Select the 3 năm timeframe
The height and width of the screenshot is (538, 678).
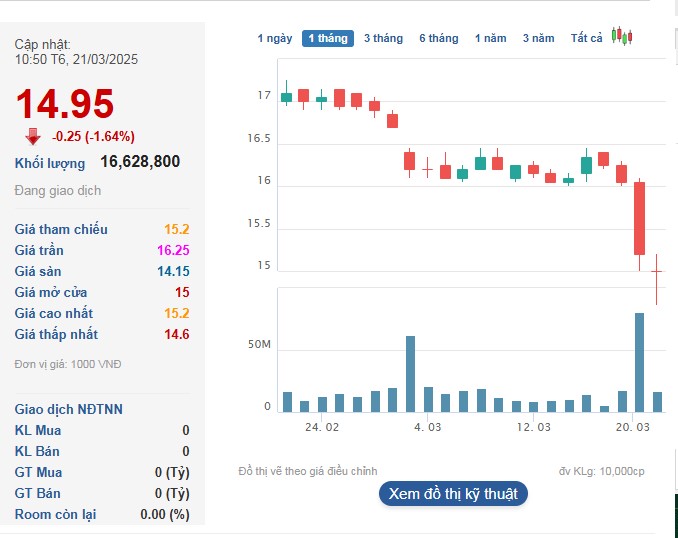[538, 38]
